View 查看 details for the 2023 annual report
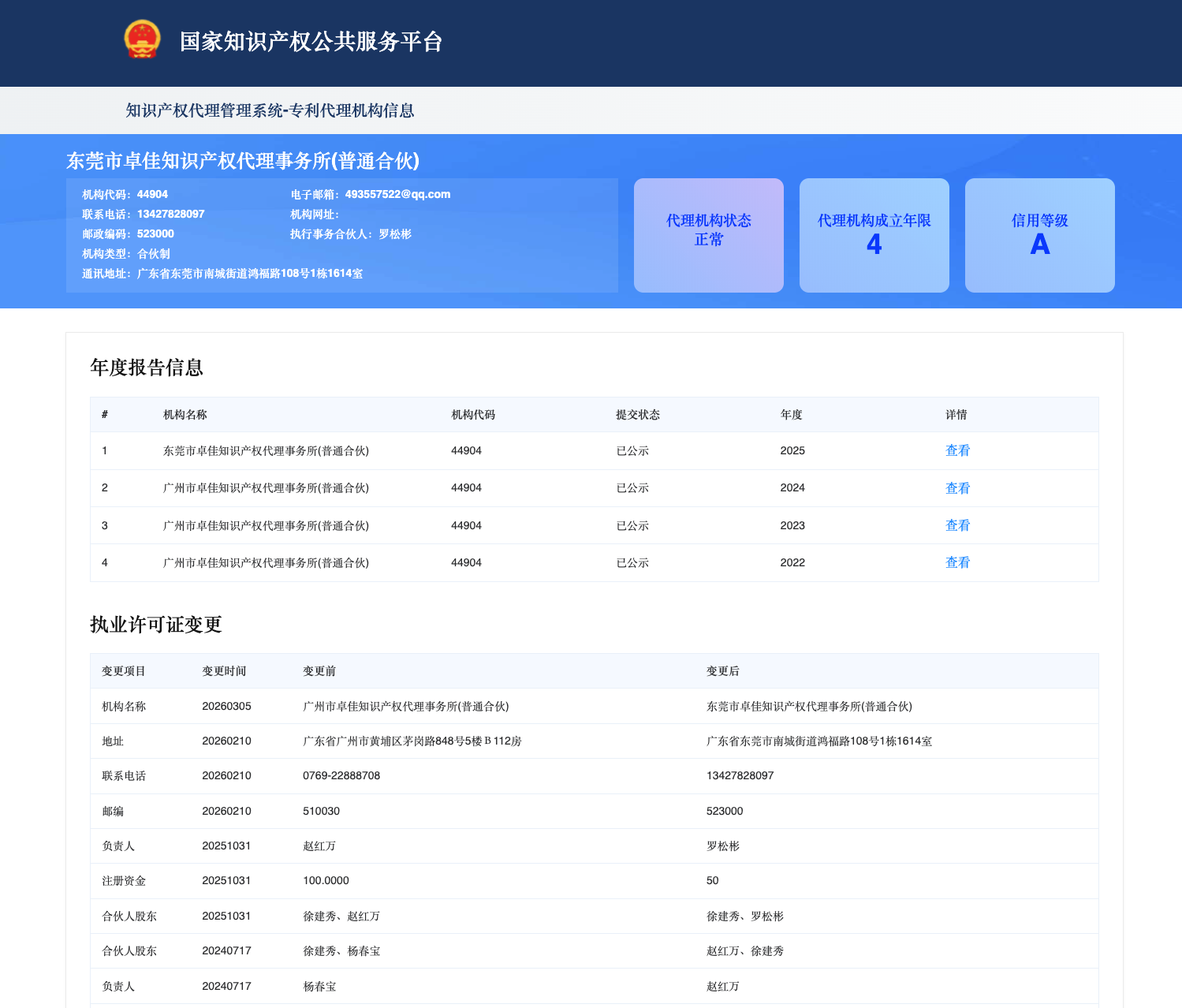The image size is (1182, 1008). tap(957, 525)
